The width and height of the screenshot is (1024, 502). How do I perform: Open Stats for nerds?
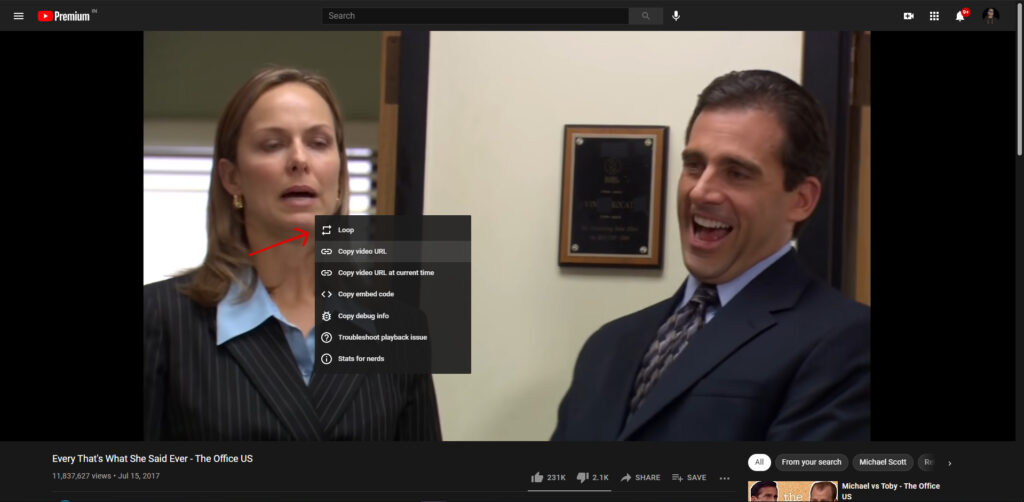(392, 358)
